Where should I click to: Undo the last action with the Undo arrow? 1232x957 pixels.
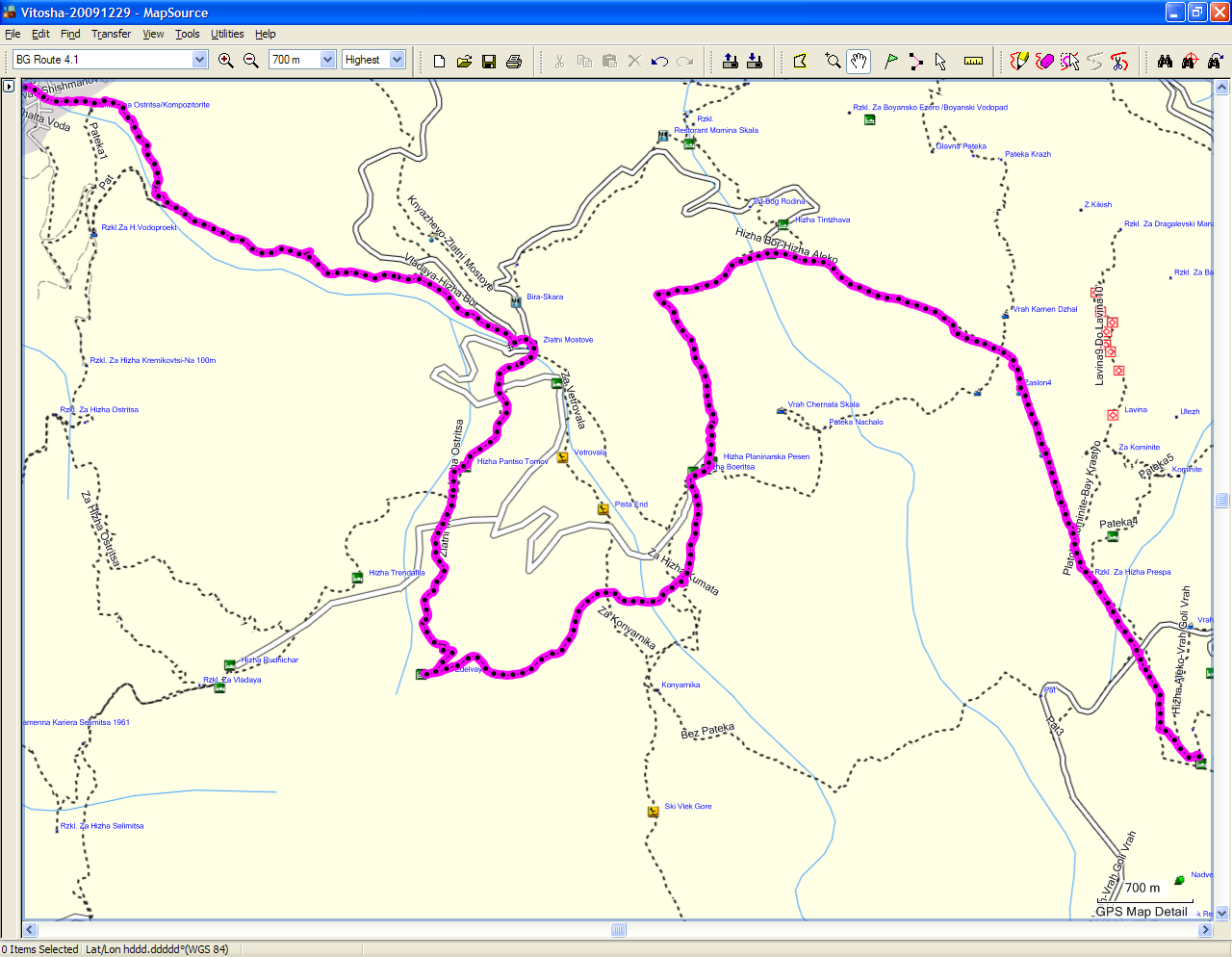click(659, 61)
